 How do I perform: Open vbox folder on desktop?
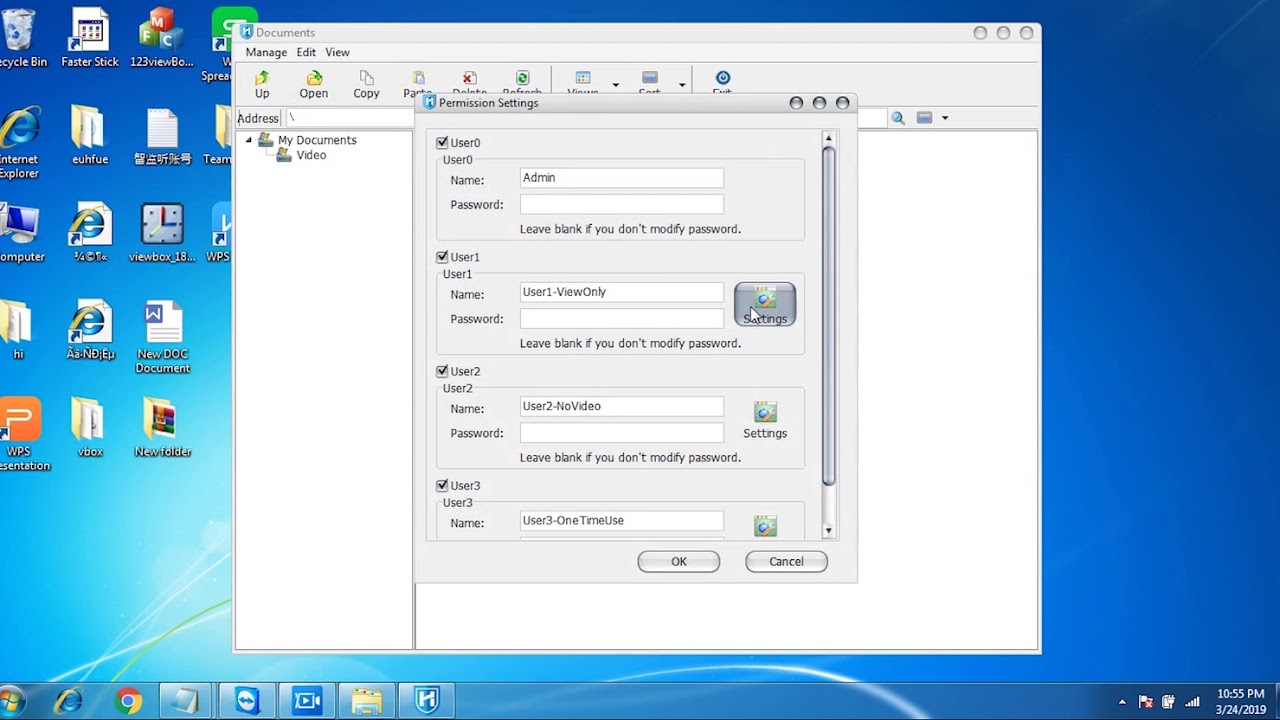90,429
